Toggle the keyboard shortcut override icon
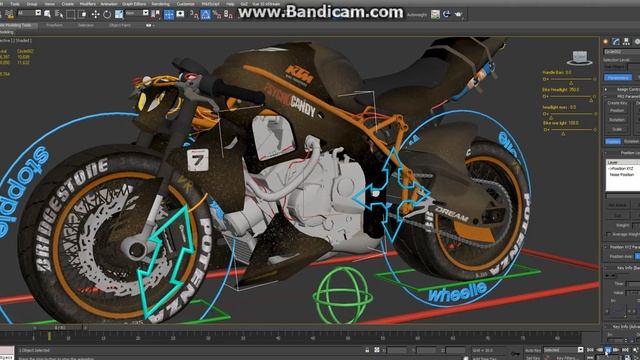The image size is (640, 360). pos(180,14)
